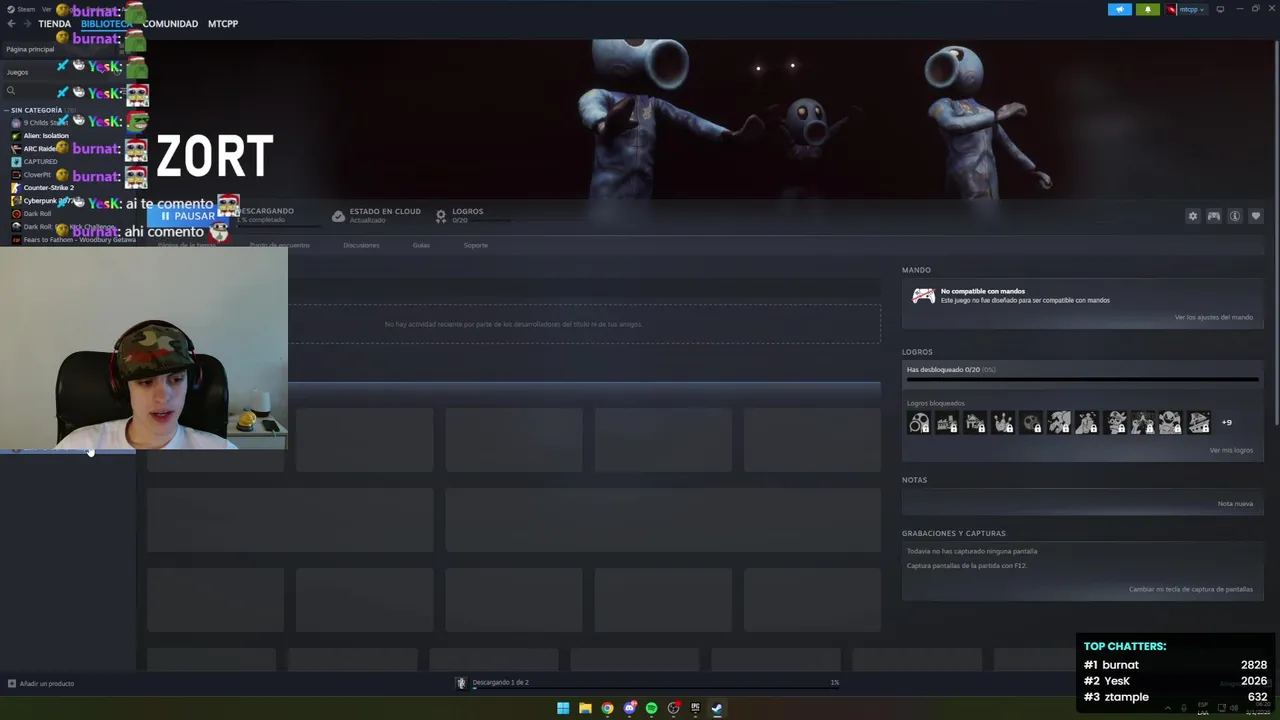Image resolution: width=1280 pixels, height=720 pixels.
Task: Open the Discusiones tab
Action: pyautogui.click(x=361, y=245)
